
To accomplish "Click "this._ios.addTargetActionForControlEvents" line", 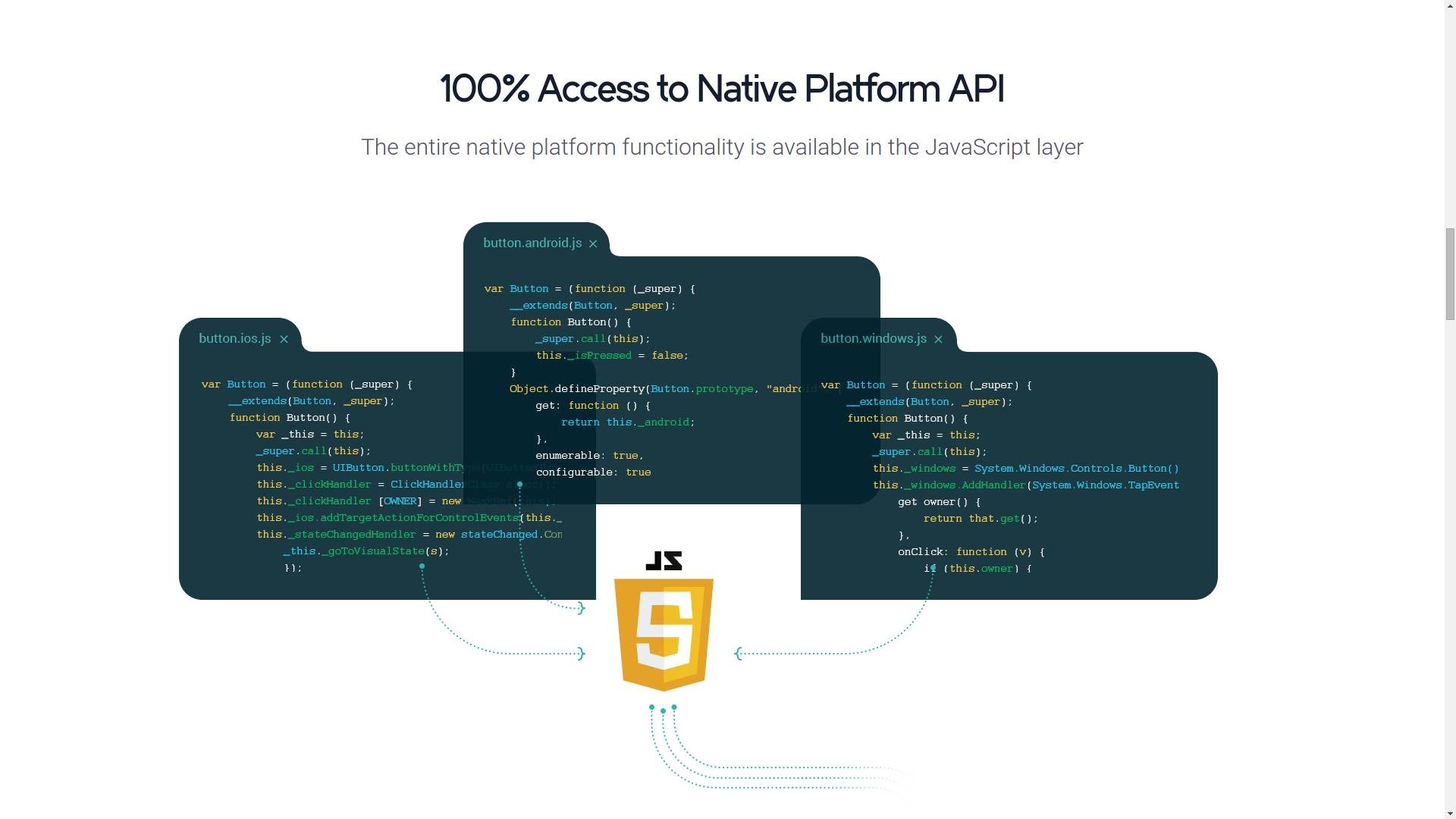I will [x=409, y=518].
